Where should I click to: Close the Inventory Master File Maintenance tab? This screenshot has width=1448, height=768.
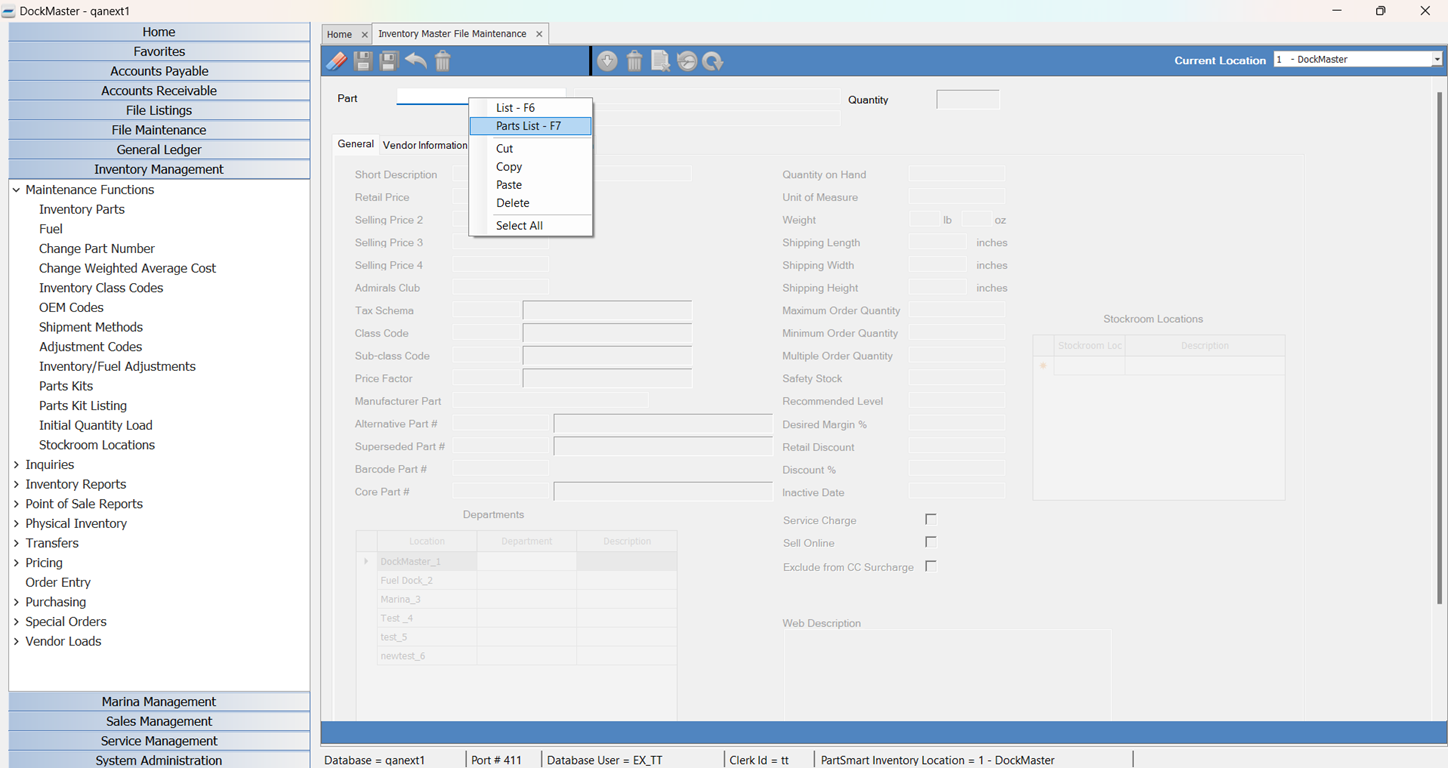pyautogui.click(x=539, y=34)
